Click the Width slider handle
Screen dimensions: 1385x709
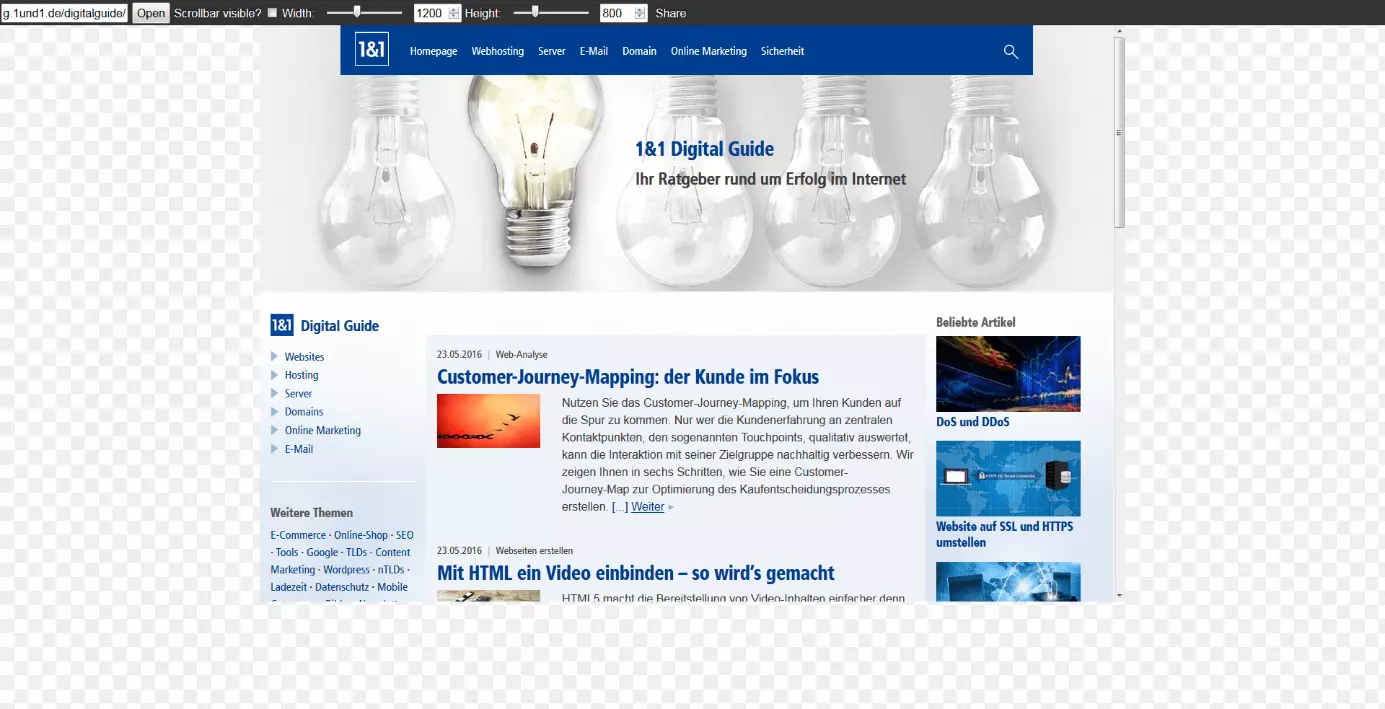click(357, 12)
